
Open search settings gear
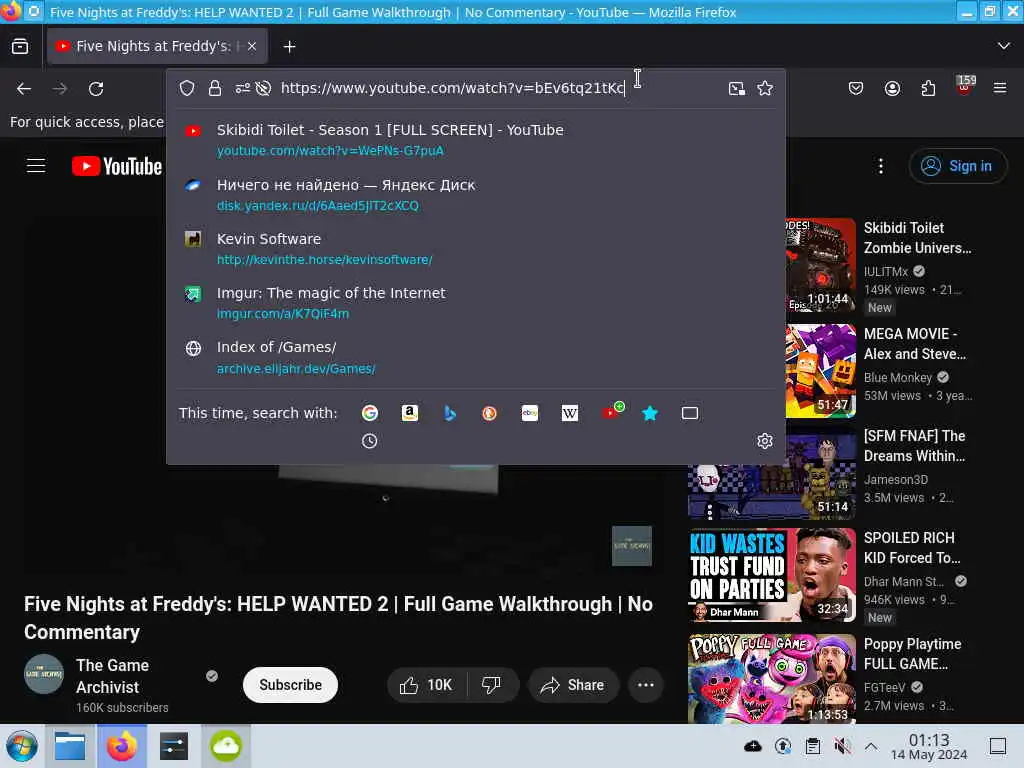coord(765,441)
